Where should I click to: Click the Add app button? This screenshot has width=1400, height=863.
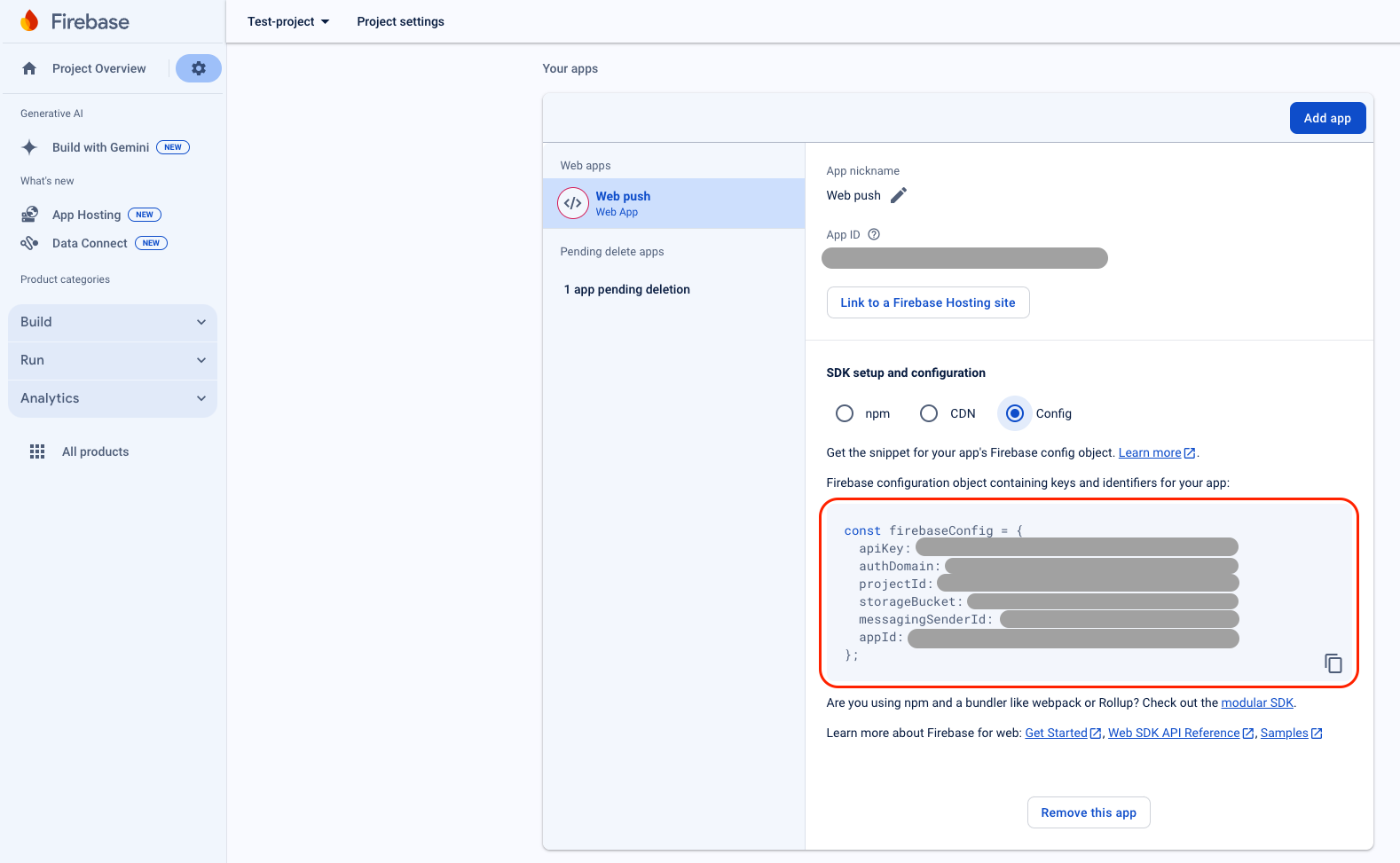point(1327,118)
